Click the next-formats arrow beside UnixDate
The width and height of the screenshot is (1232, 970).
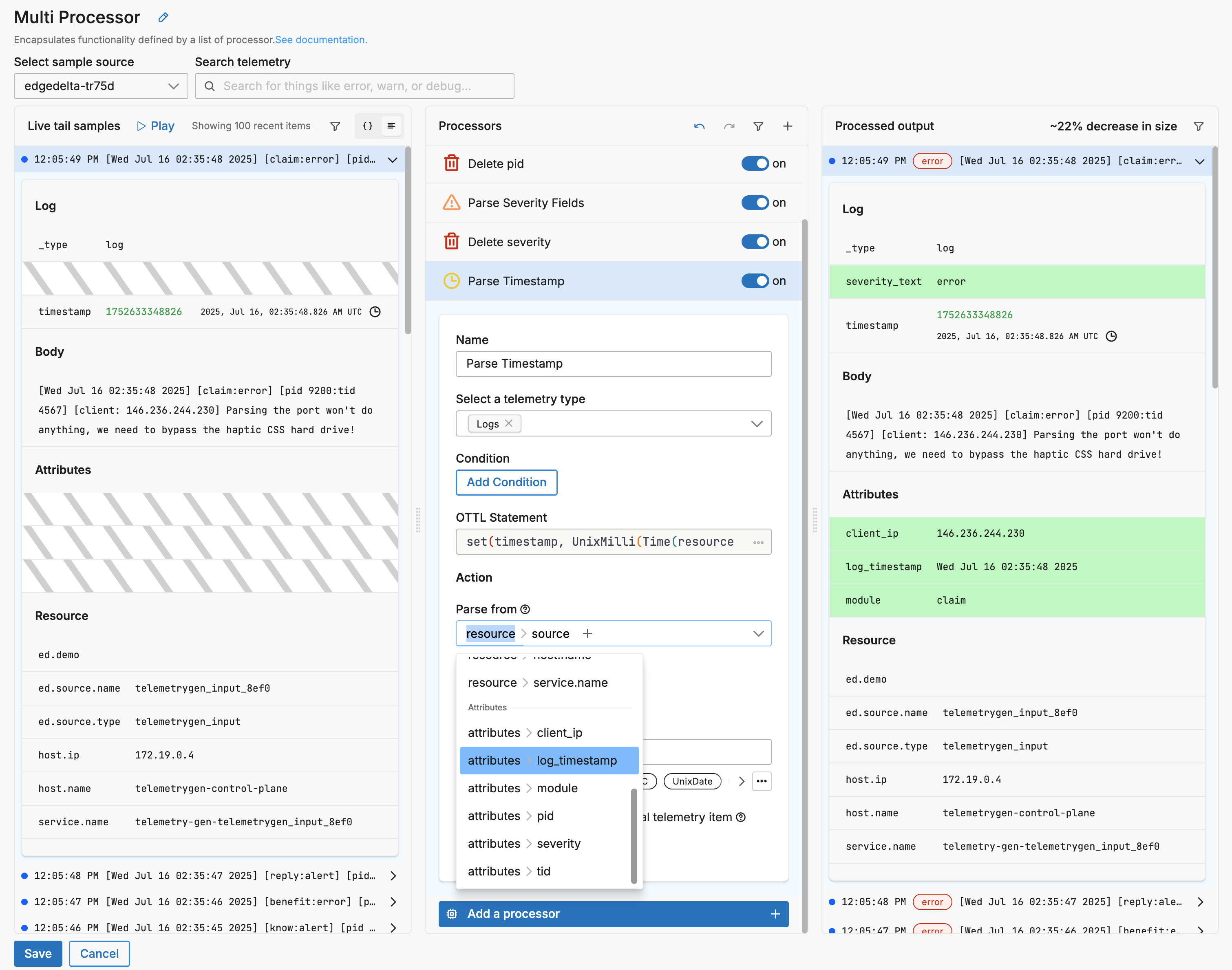click(x=741, y=781)
